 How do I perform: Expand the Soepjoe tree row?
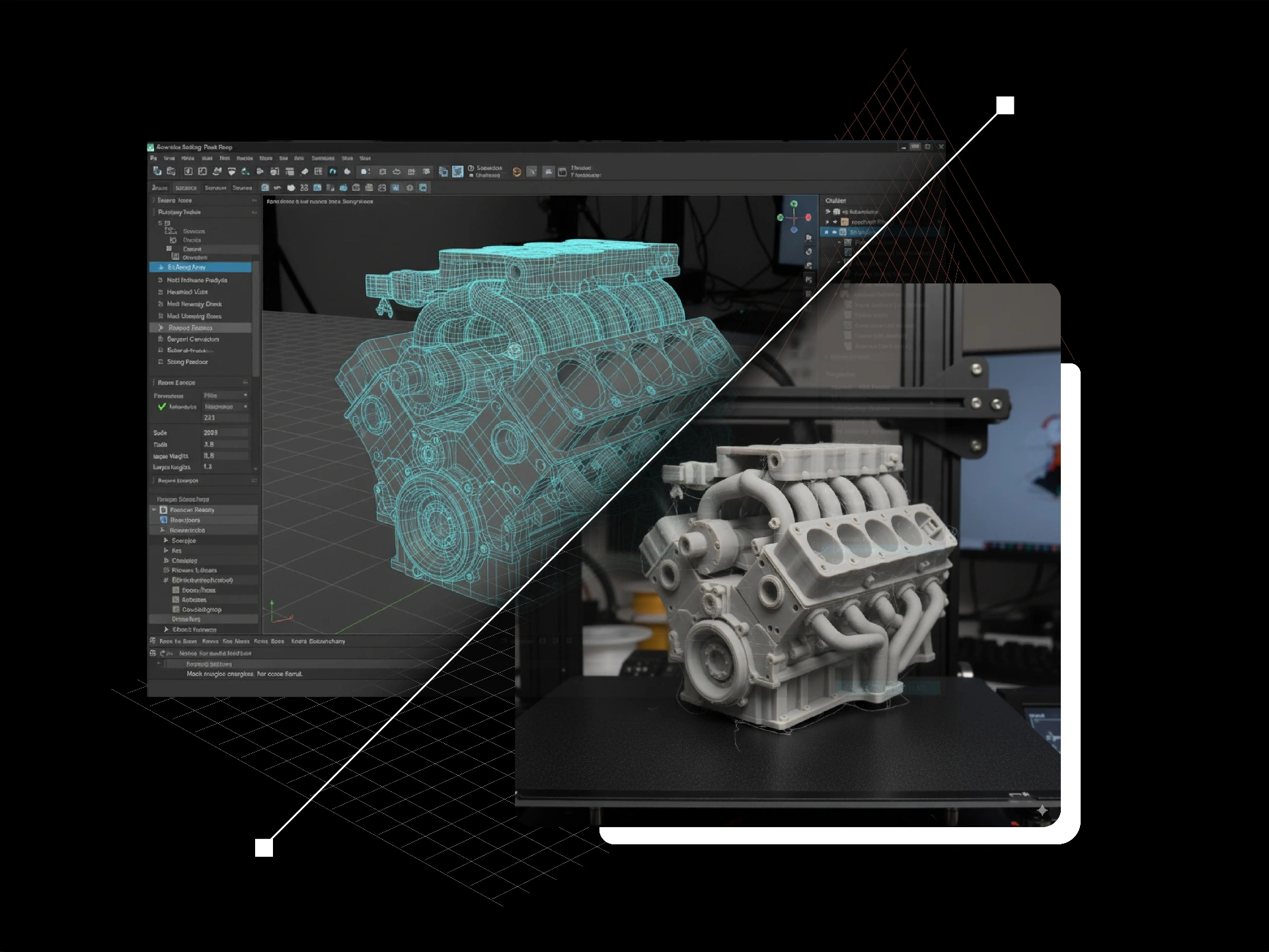tap(166, 540)
